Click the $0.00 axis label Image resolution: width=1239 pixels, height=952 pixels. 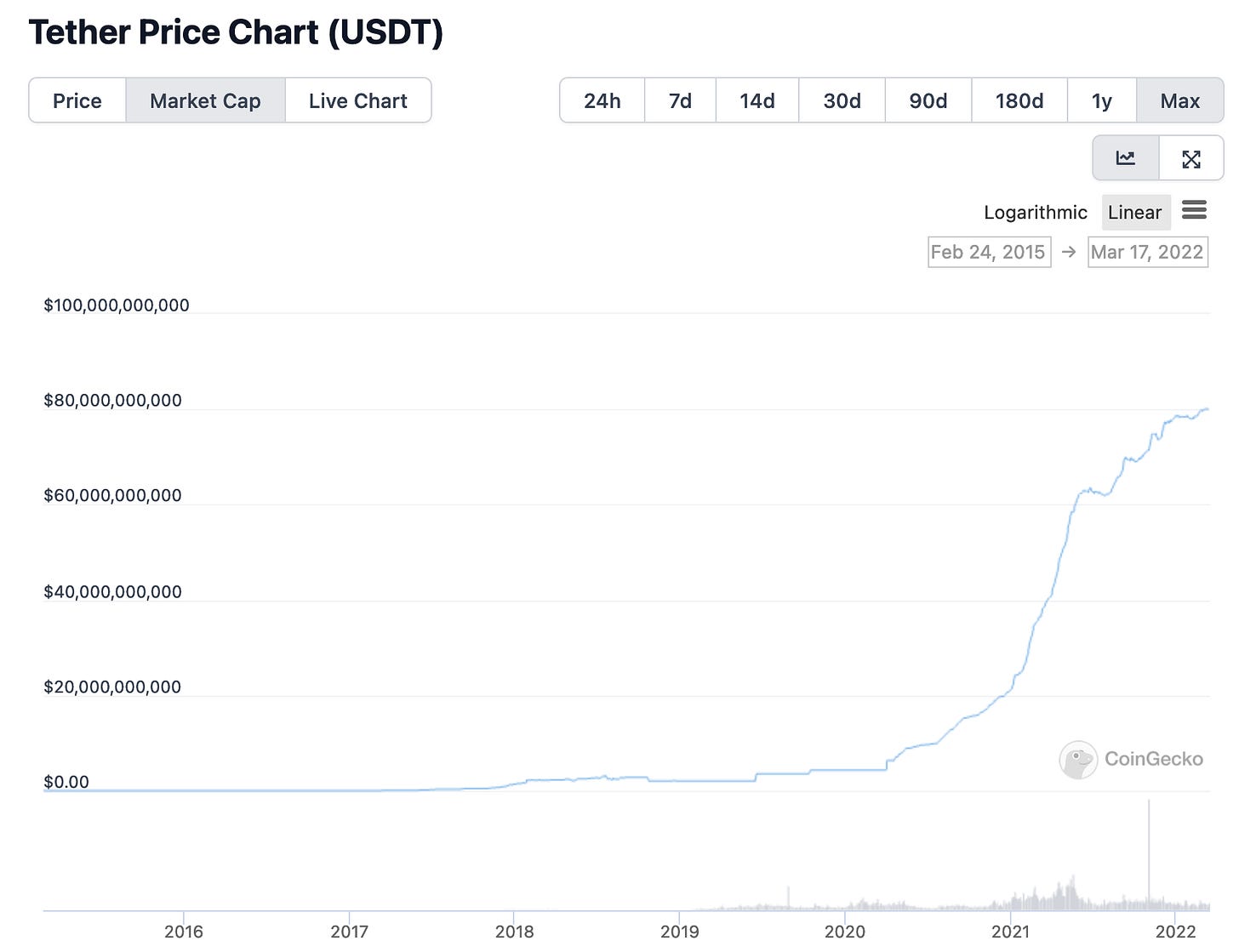pyautogui.click(x=66, y=783)
